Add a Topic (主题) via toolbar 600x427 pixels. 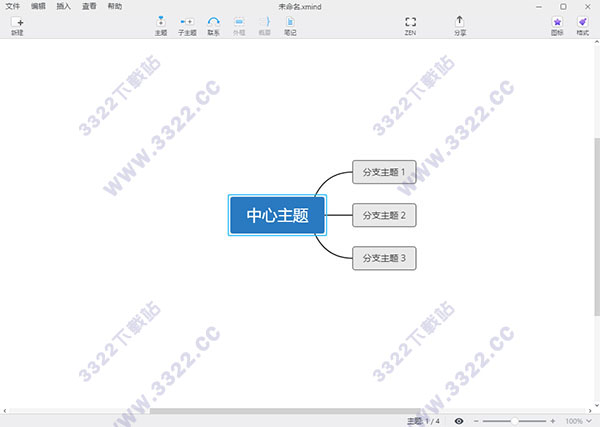click(161, 26)
